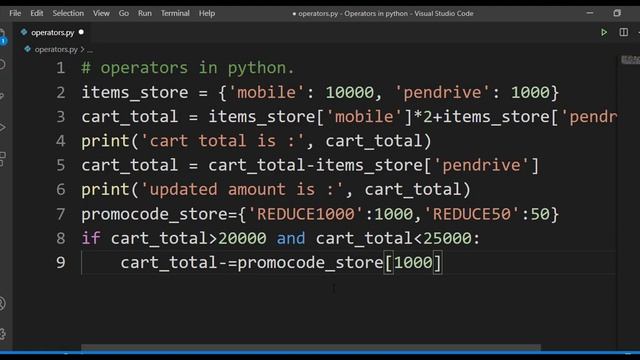Click the 'pendrive' string on line 2
640x360 pixels.
pos(442,93)
